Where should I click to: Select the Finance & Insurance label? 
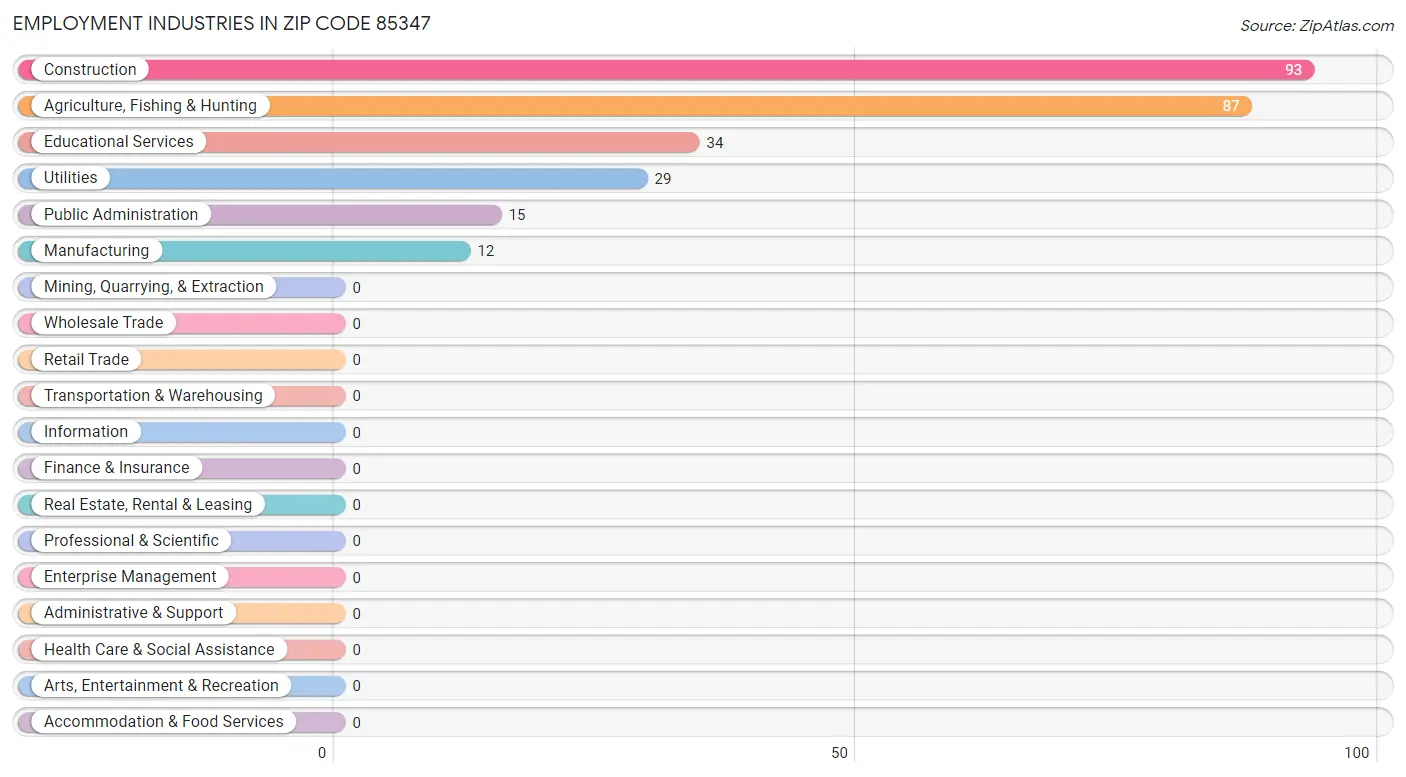(x=116, y=468)
